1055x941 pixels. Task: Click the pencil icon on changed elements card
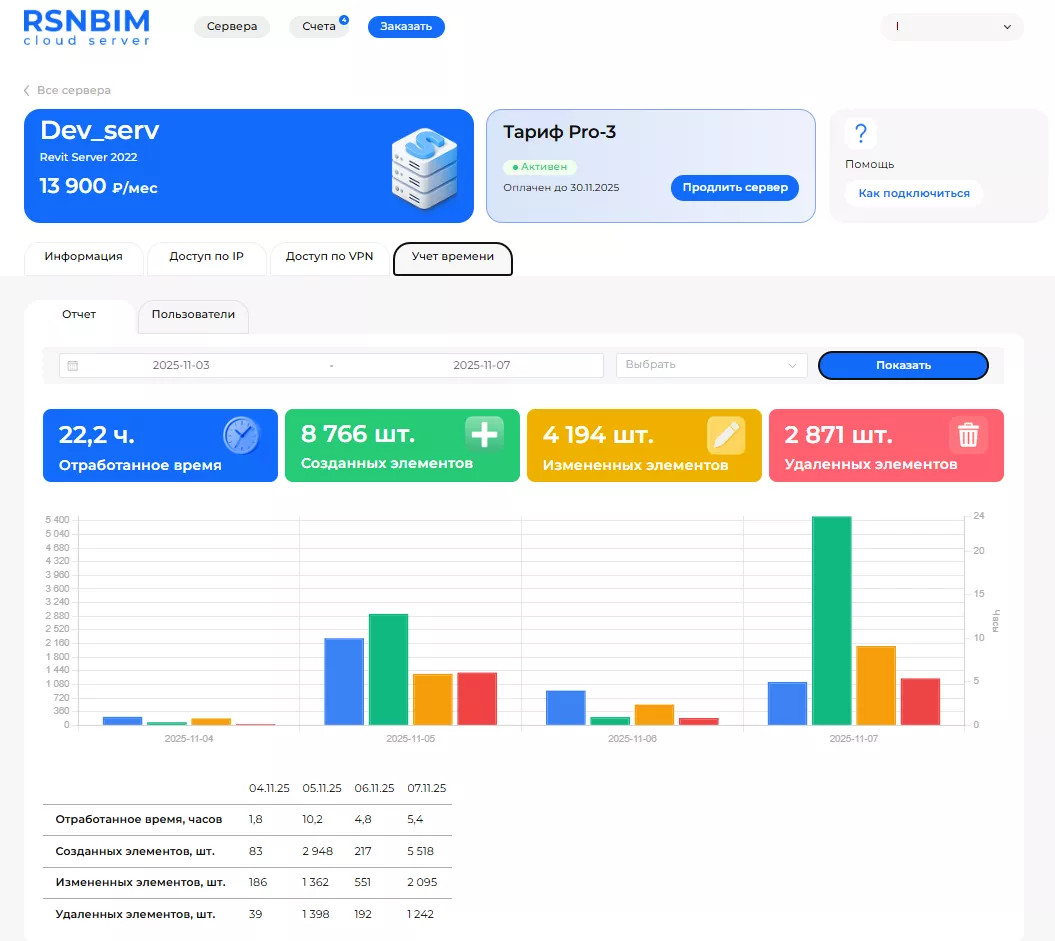(x=726, y=435)
